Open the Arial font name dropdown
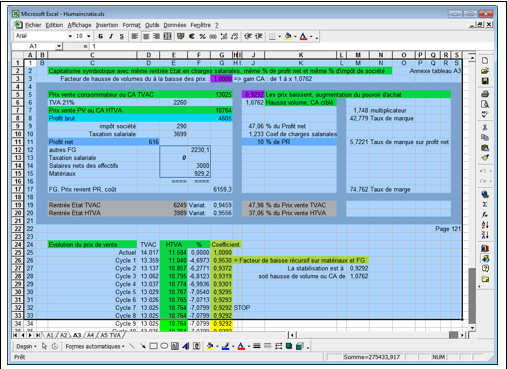507x369 pixels. coord(70,36)
